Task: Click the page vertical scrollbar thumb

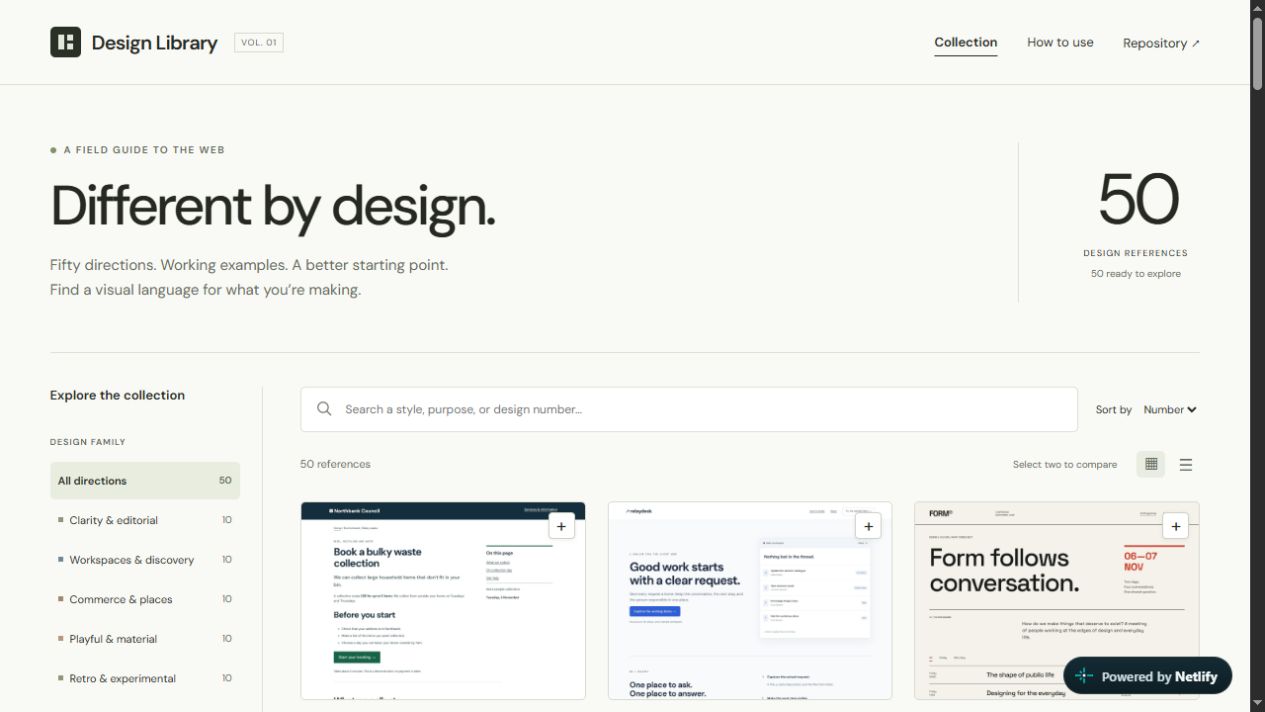Action: pyautogui.click(x=1257, y=54)
